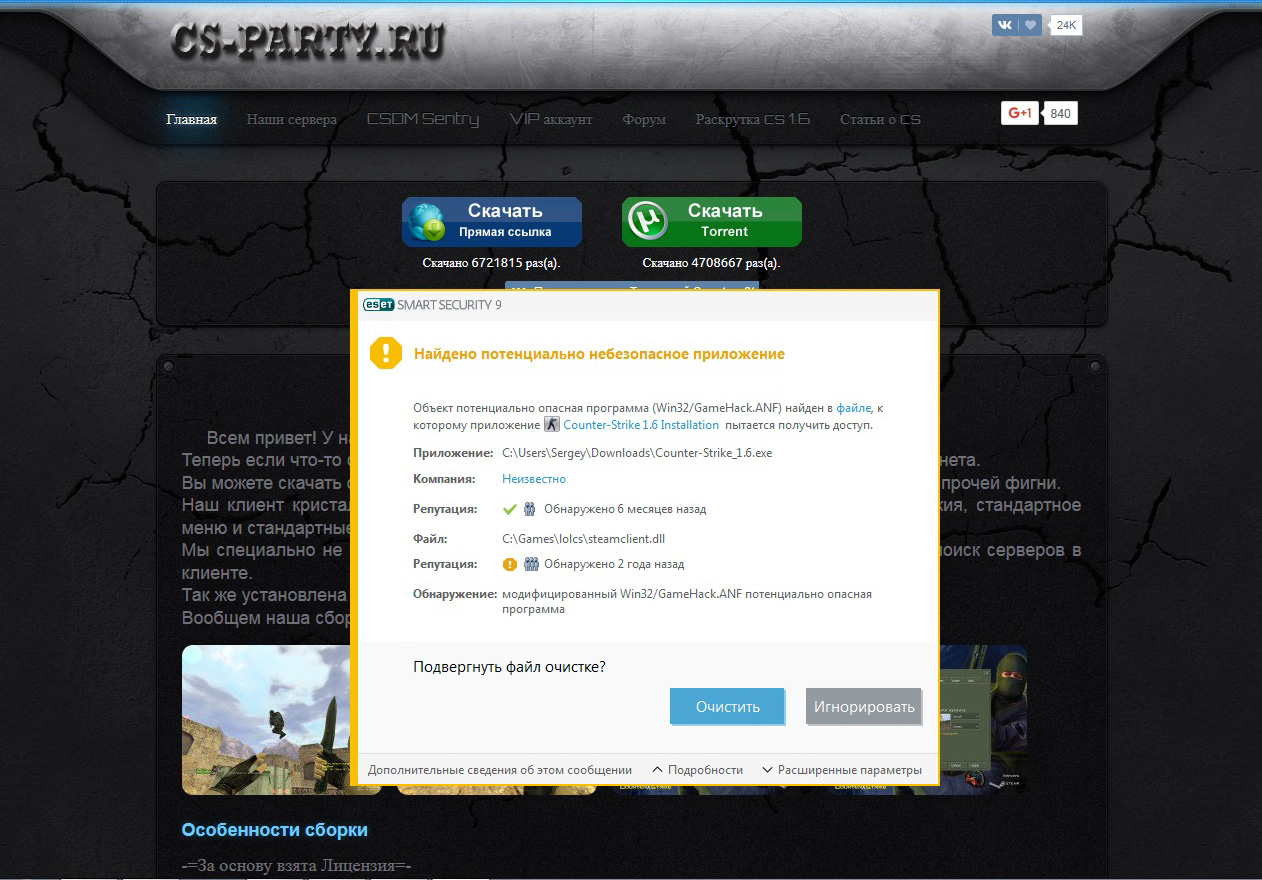This screenshot has width=1262, height=880.
Task: Click the uTorrent logo icon
Action: (x=648, y=222)
